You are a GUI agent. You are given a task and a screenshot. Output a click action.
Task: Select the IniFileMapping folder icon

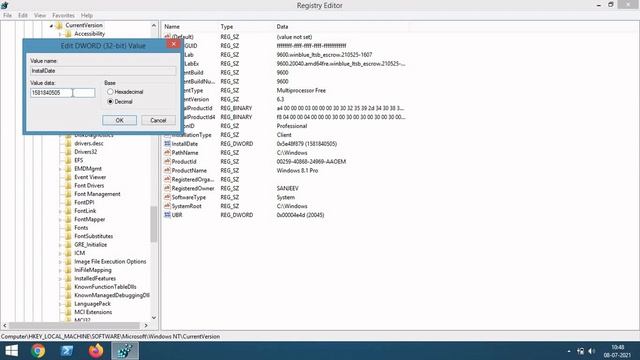click(x=68, y=270)
